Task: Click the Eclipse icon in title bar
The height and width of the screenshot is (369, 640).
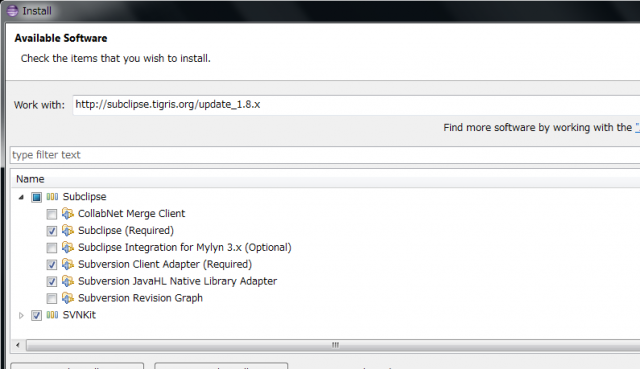Action: (x=12, y=11)
